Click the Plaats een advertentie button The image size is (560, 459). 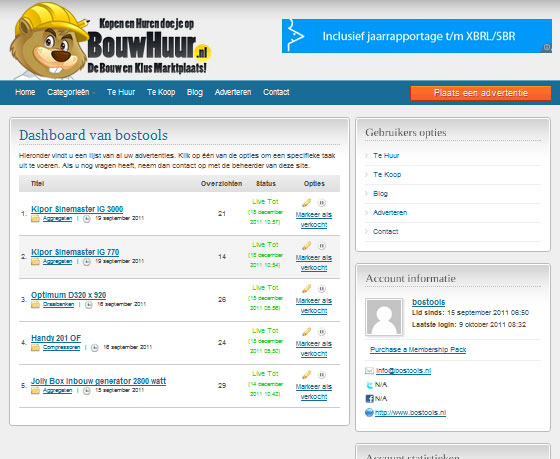coord(481,93)
